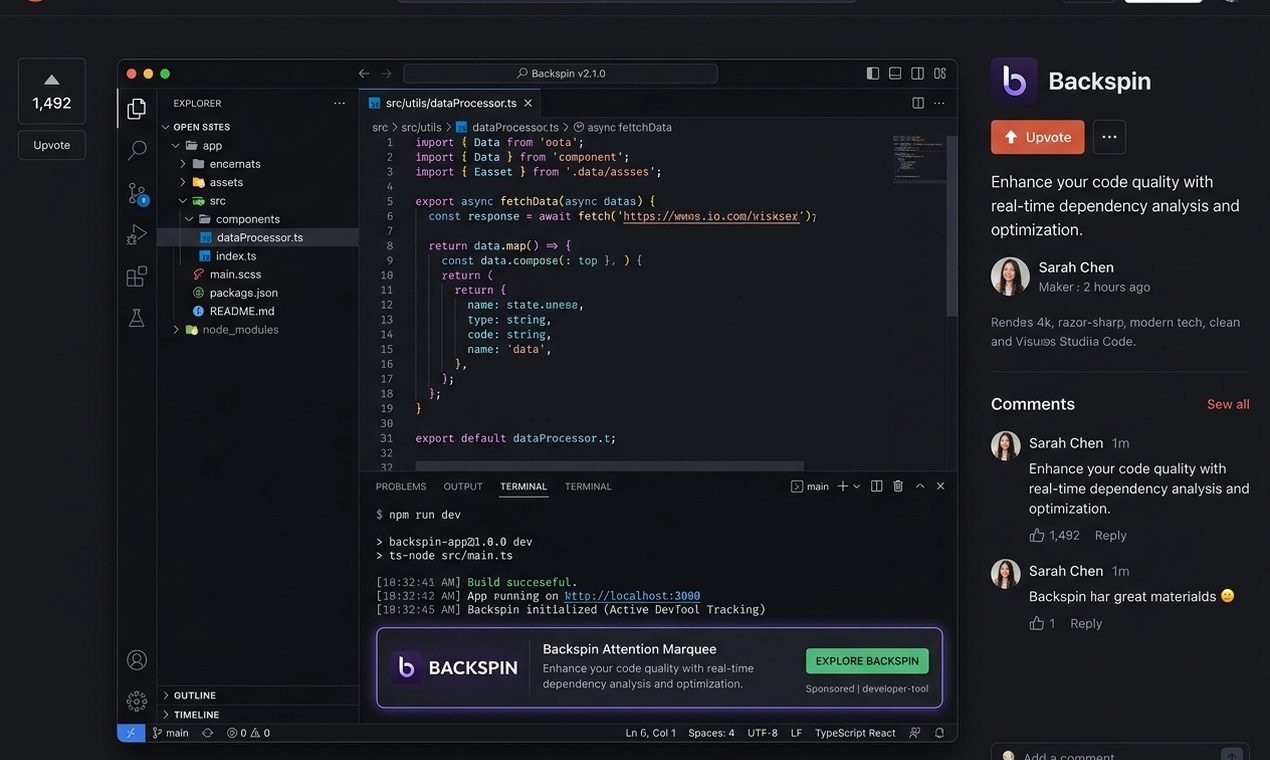Split the editor to the right
Viewport: 1270px width, 760px height.
(x=918, y=103)
